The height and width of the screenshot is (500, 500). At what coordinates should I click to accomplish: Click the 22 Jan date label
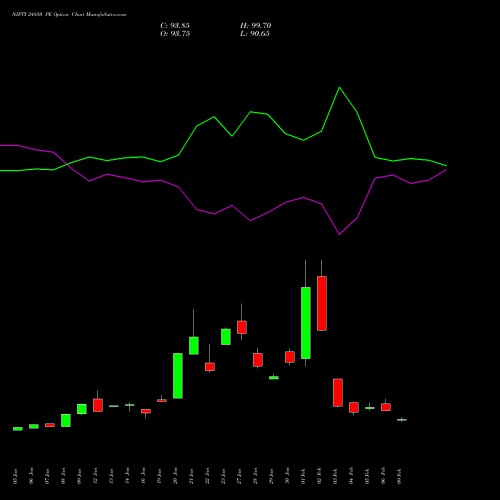[x=208, y=476]
